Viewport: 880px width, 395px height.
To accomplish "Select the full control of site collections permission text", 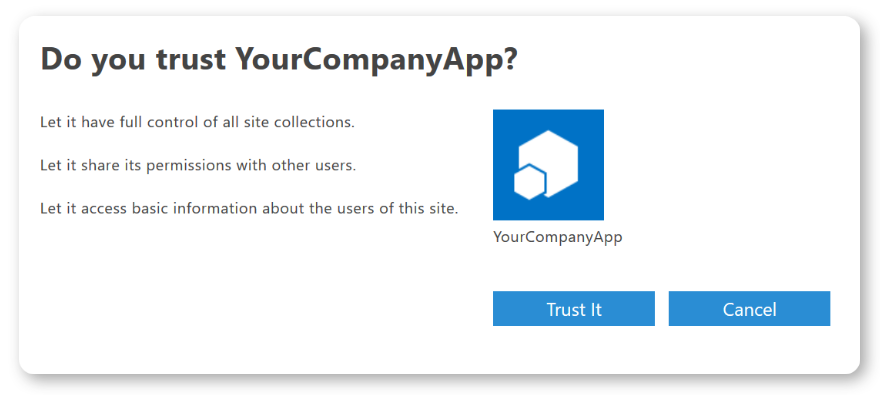I will (198, 122).
